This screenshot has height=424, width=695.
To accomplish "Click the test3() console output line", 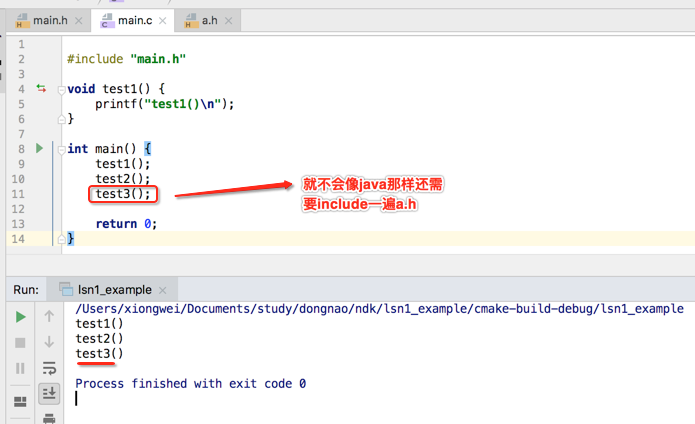I will [99, 354].
